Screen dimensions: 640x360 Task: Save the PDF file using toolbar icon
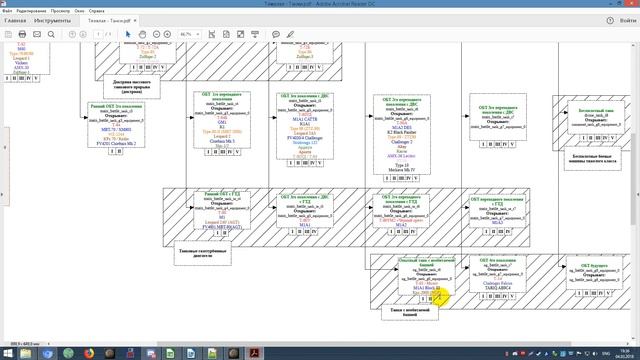pos(8,34)
